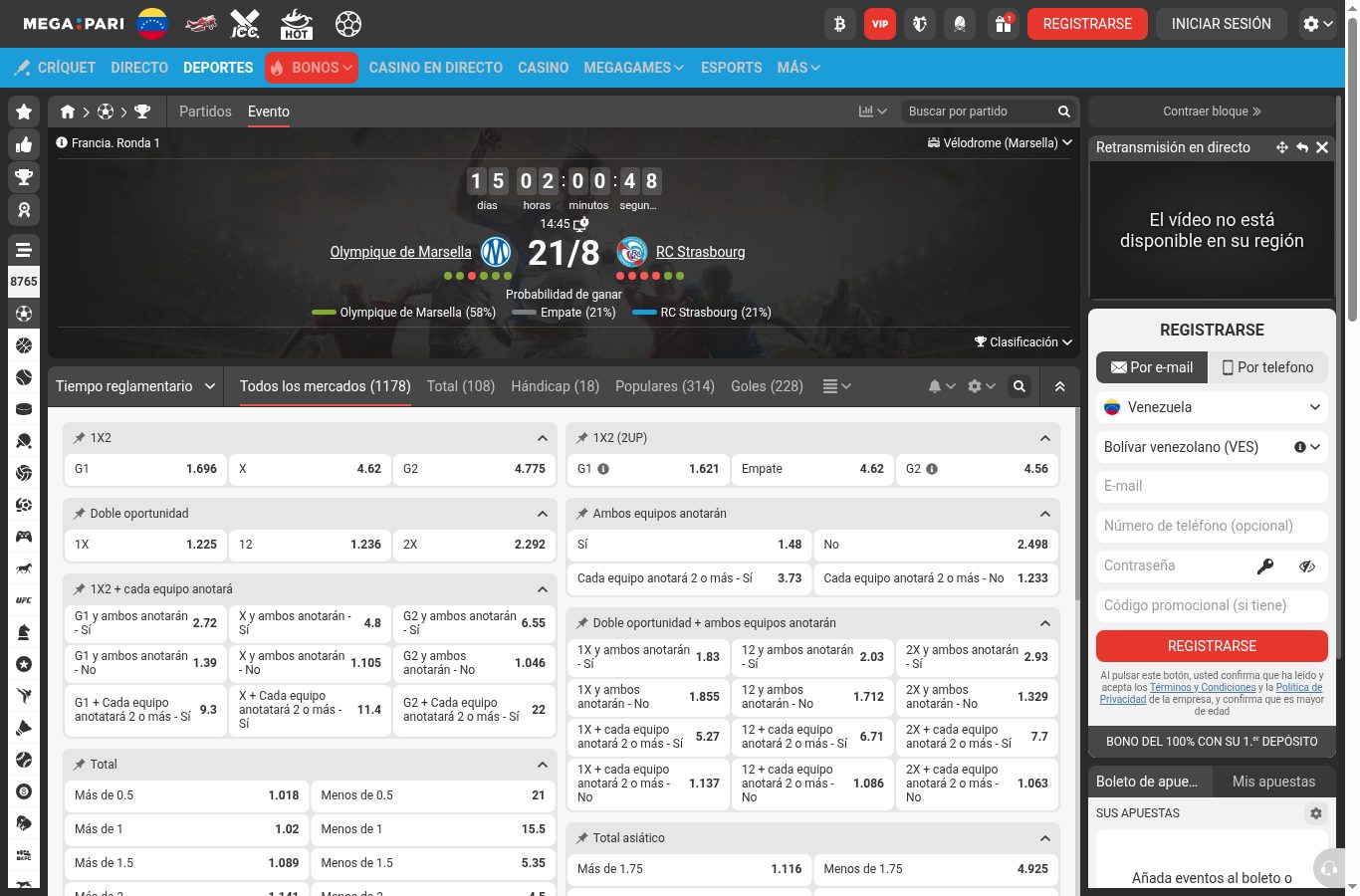
Task: Open Términos y Condiciones link
Action: tap(1203, 687)
